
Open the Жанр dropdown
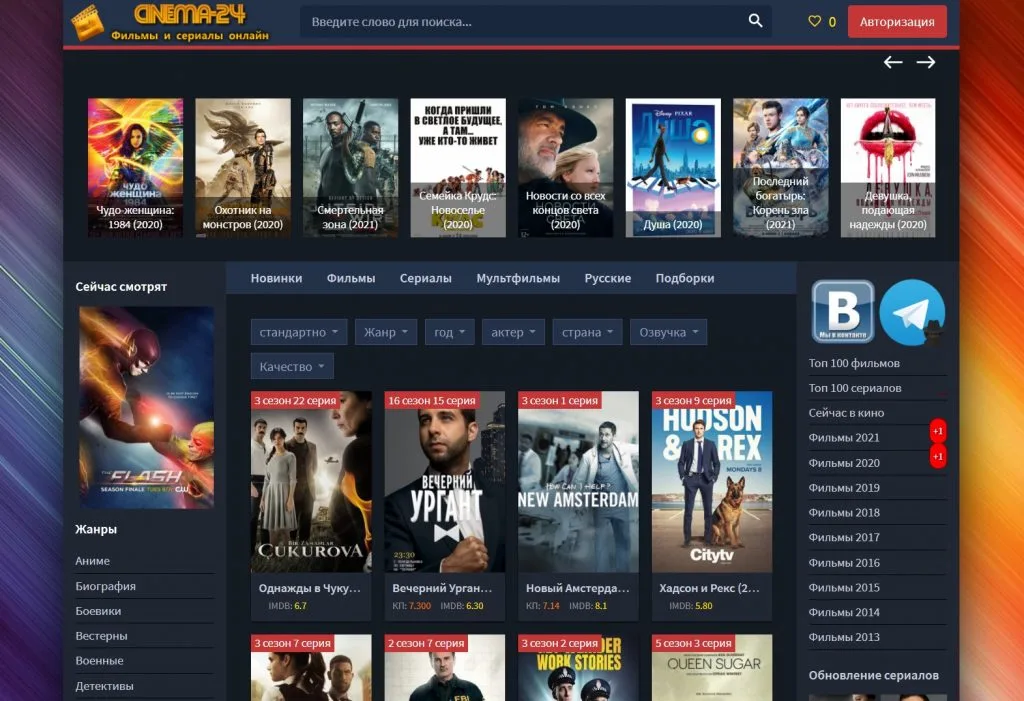click(385, 331)
